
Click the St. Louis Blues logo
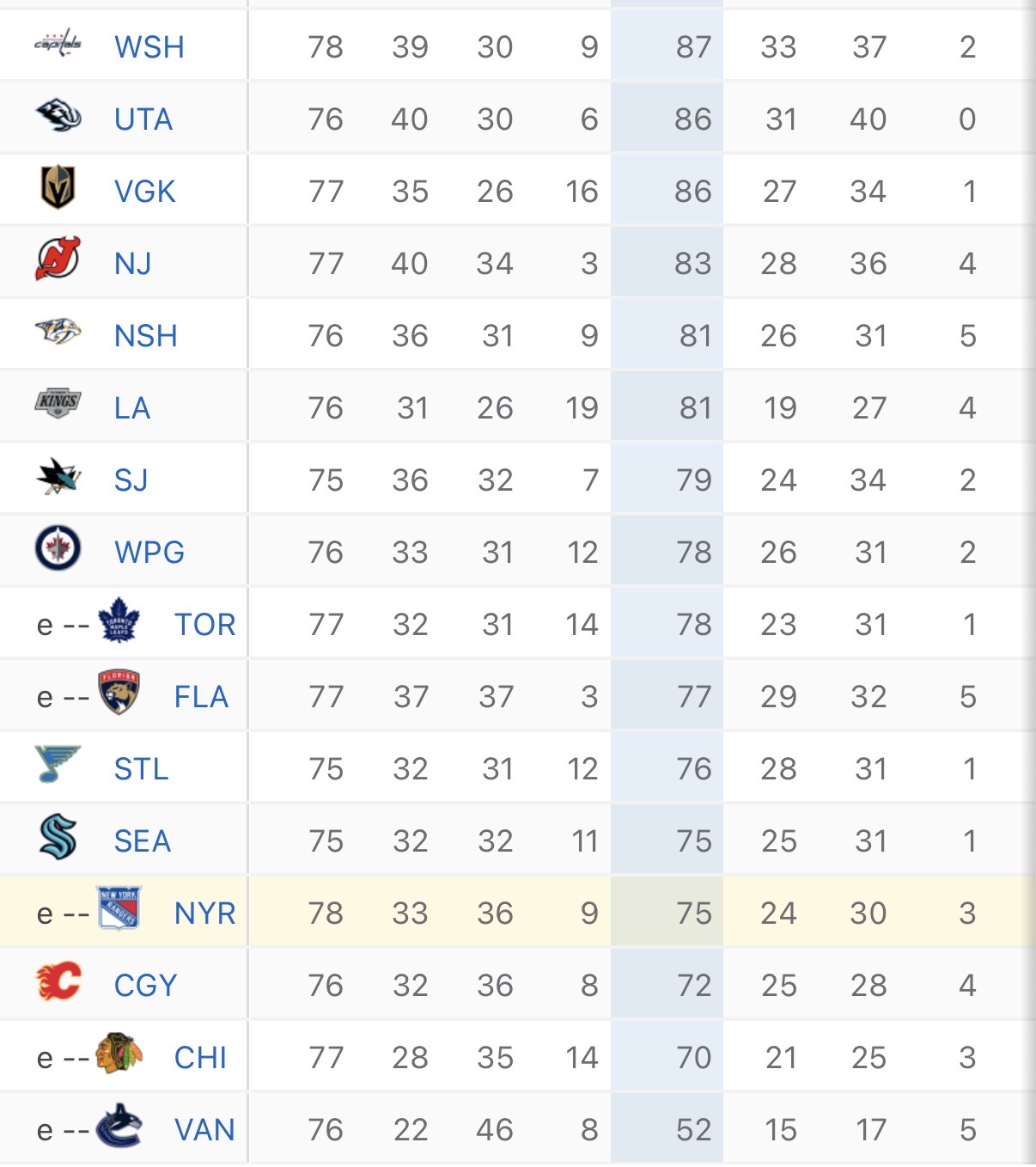click(58, 765)
